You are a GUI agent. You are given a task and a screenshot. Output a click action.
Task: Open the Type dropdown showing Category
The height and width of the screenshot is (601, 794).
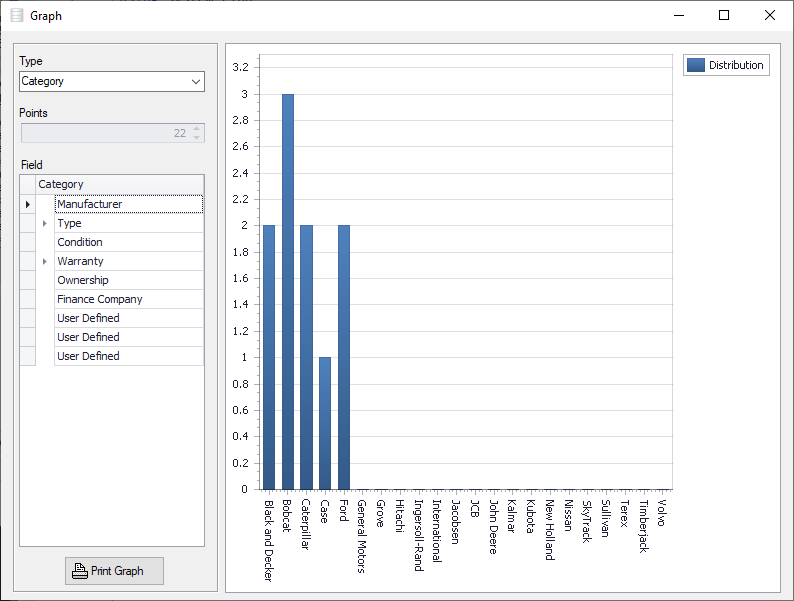(x=112, y=82)
